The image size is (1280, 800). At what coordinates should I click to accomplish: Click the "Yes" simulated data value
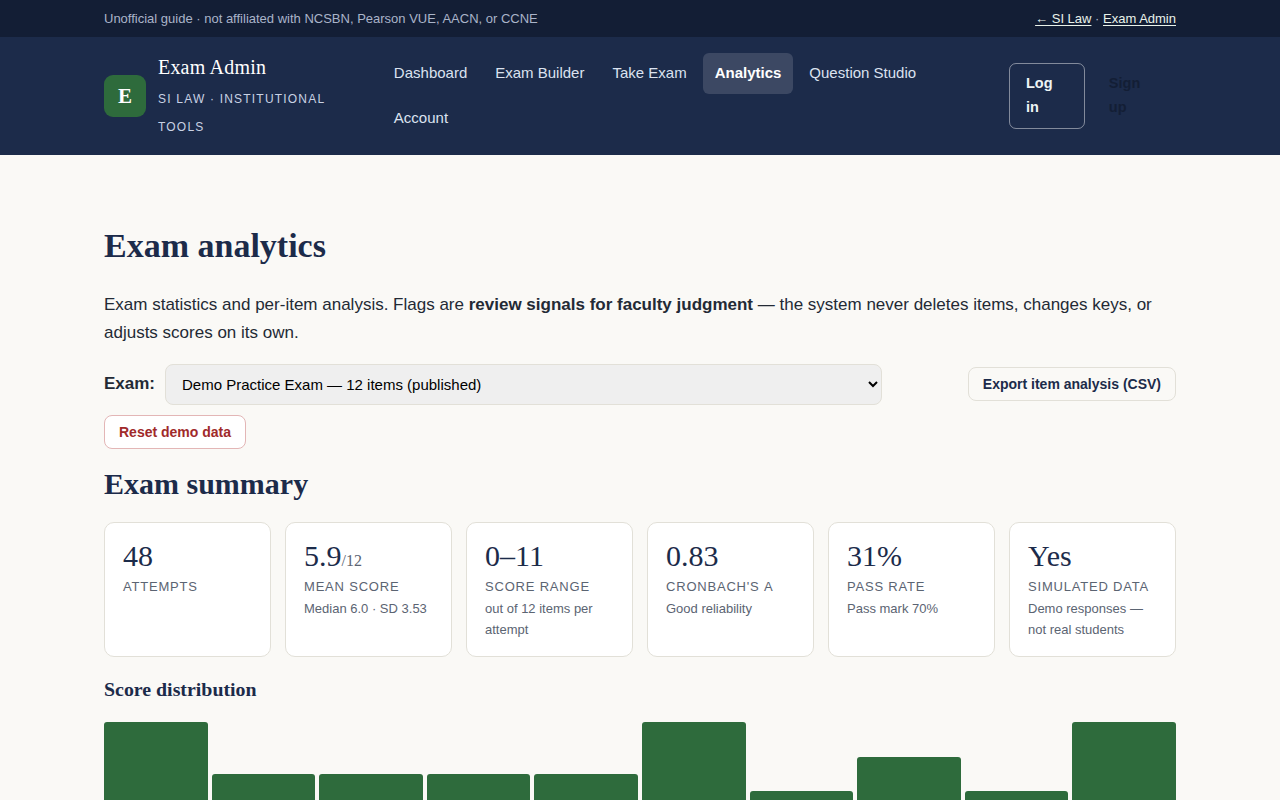tap(1050, 556)
